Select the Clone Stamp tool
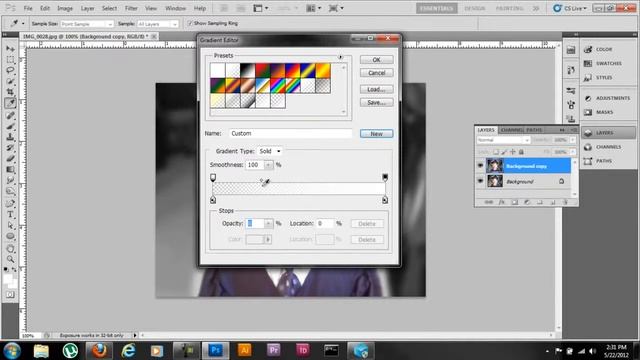640x360 pixels. [x=10, y=137]
